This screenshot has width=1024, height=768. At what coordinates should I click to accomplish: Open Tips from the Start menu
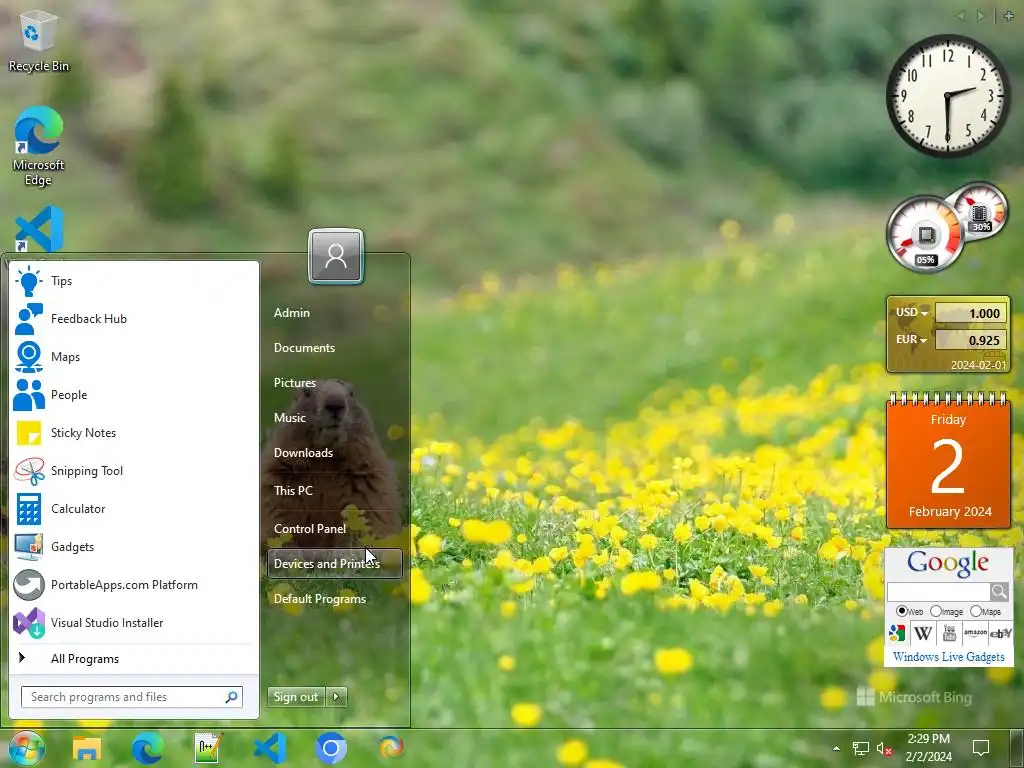coord(134,281)
